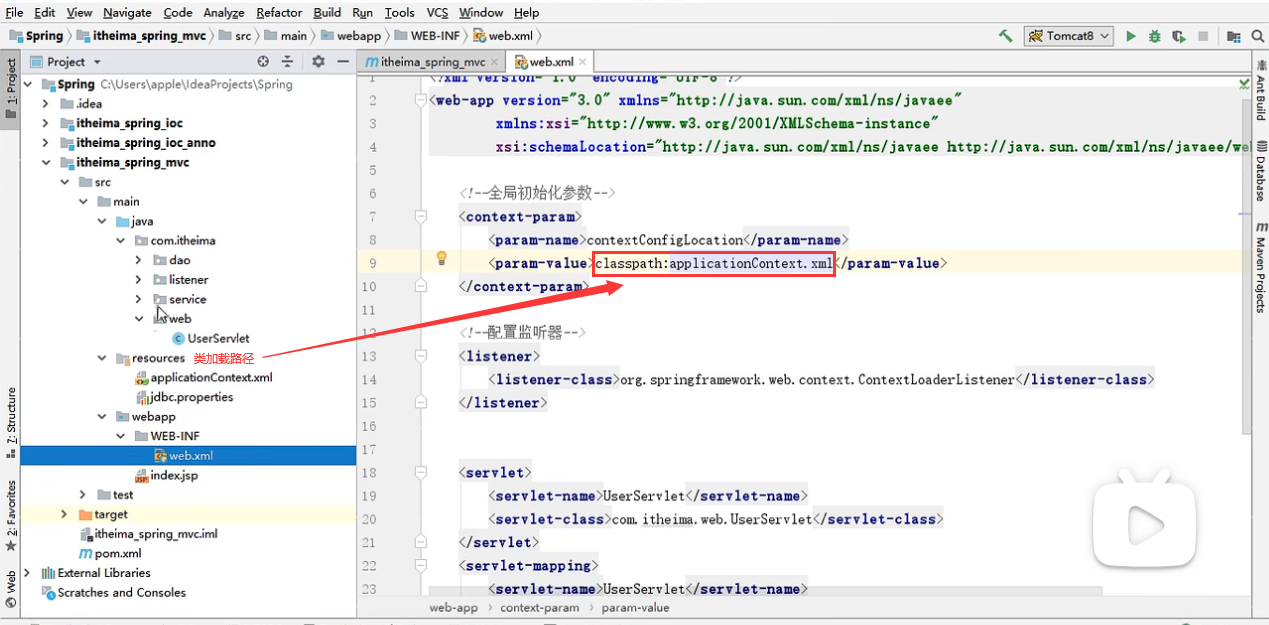Run Tomcat8 with the green play icon
The width and height of the screenshot is (1269, 625).
click(1131, 36)
